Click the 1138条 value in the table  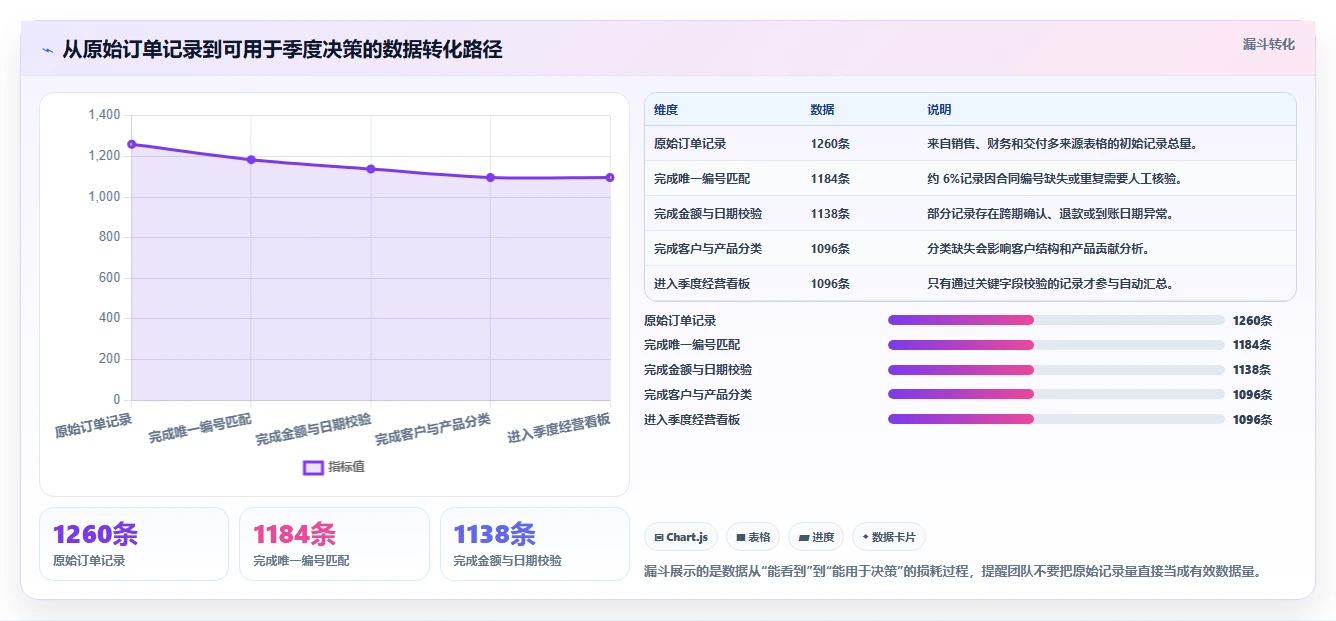coord(830,214)
